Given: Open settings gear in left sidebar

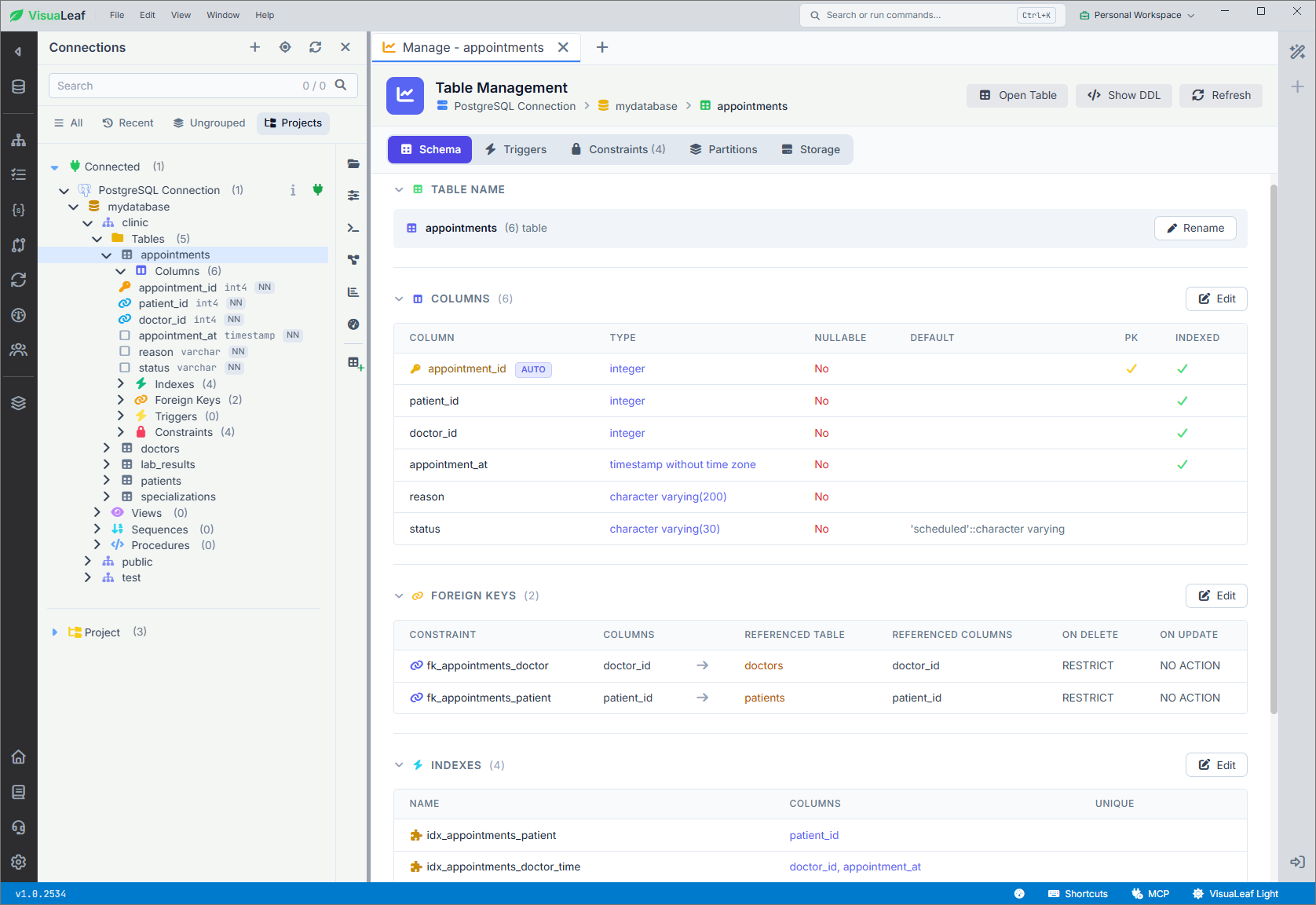Looking at the screenshot, I should [x=19, y=862].
